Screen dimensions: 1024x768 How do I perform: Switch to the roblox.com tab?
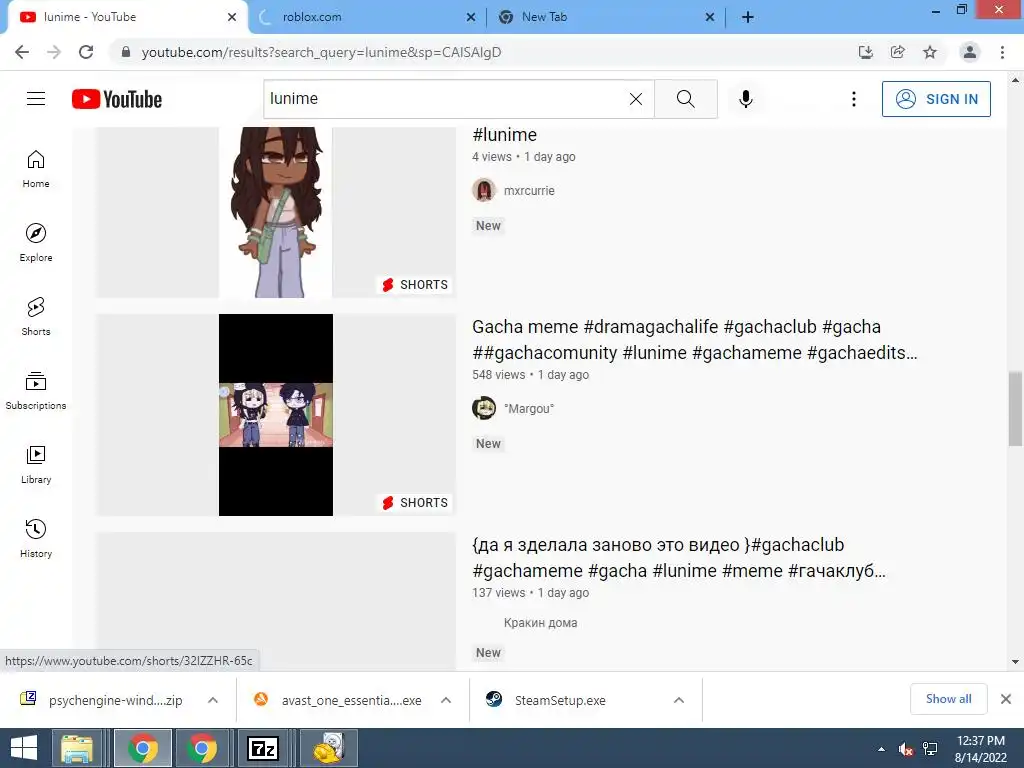[366, 17]
